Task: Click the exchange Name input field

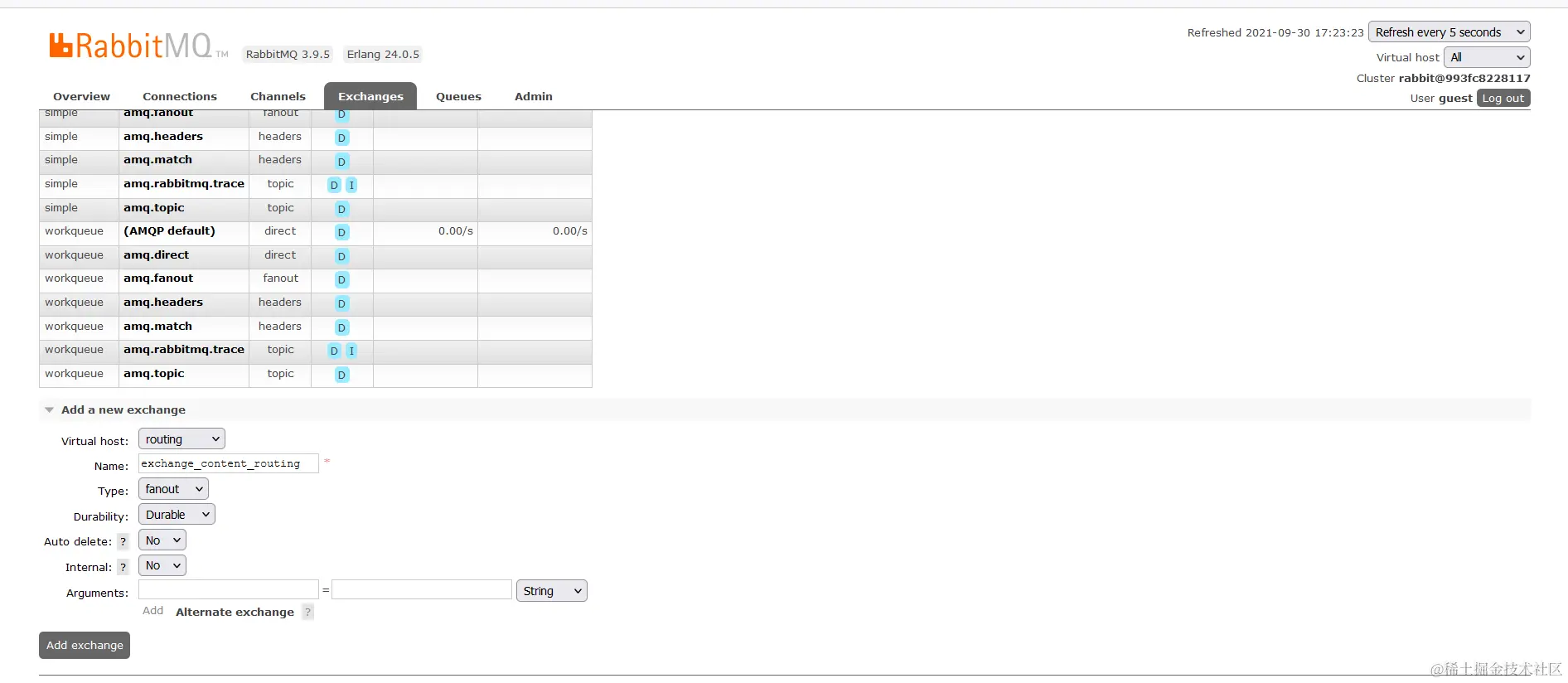Action: 229,463
